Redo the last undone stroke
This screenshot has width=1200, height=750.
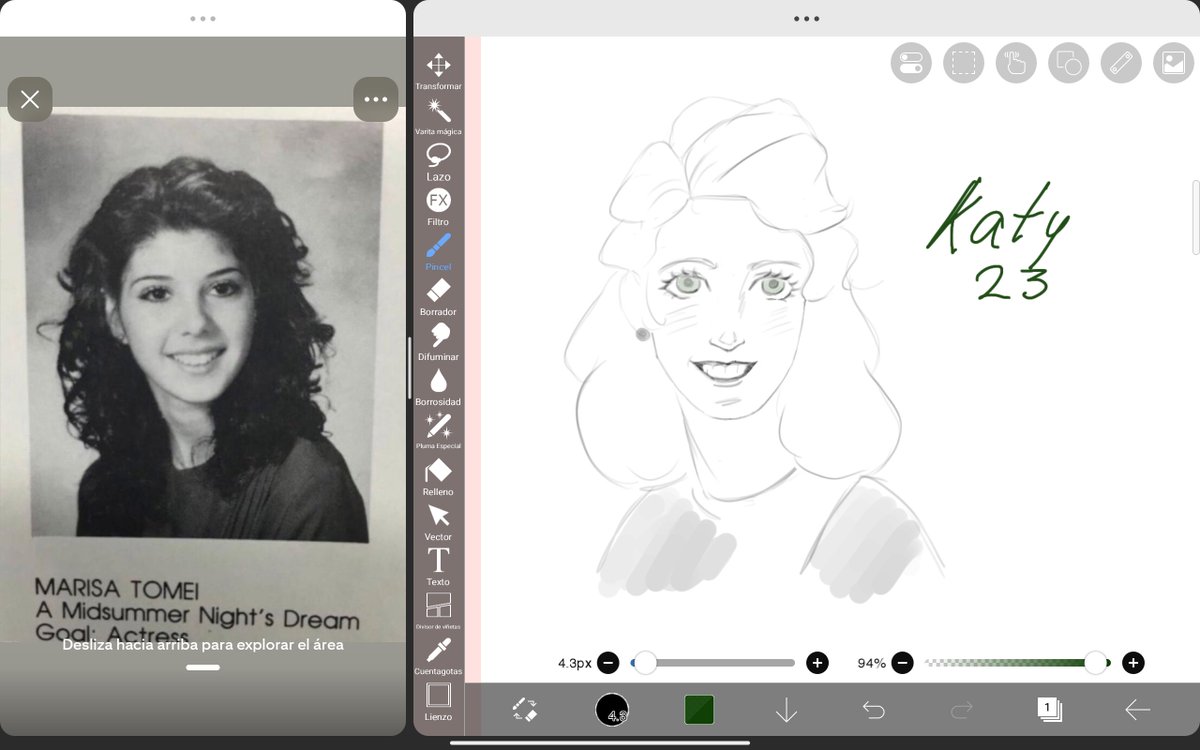961,710
